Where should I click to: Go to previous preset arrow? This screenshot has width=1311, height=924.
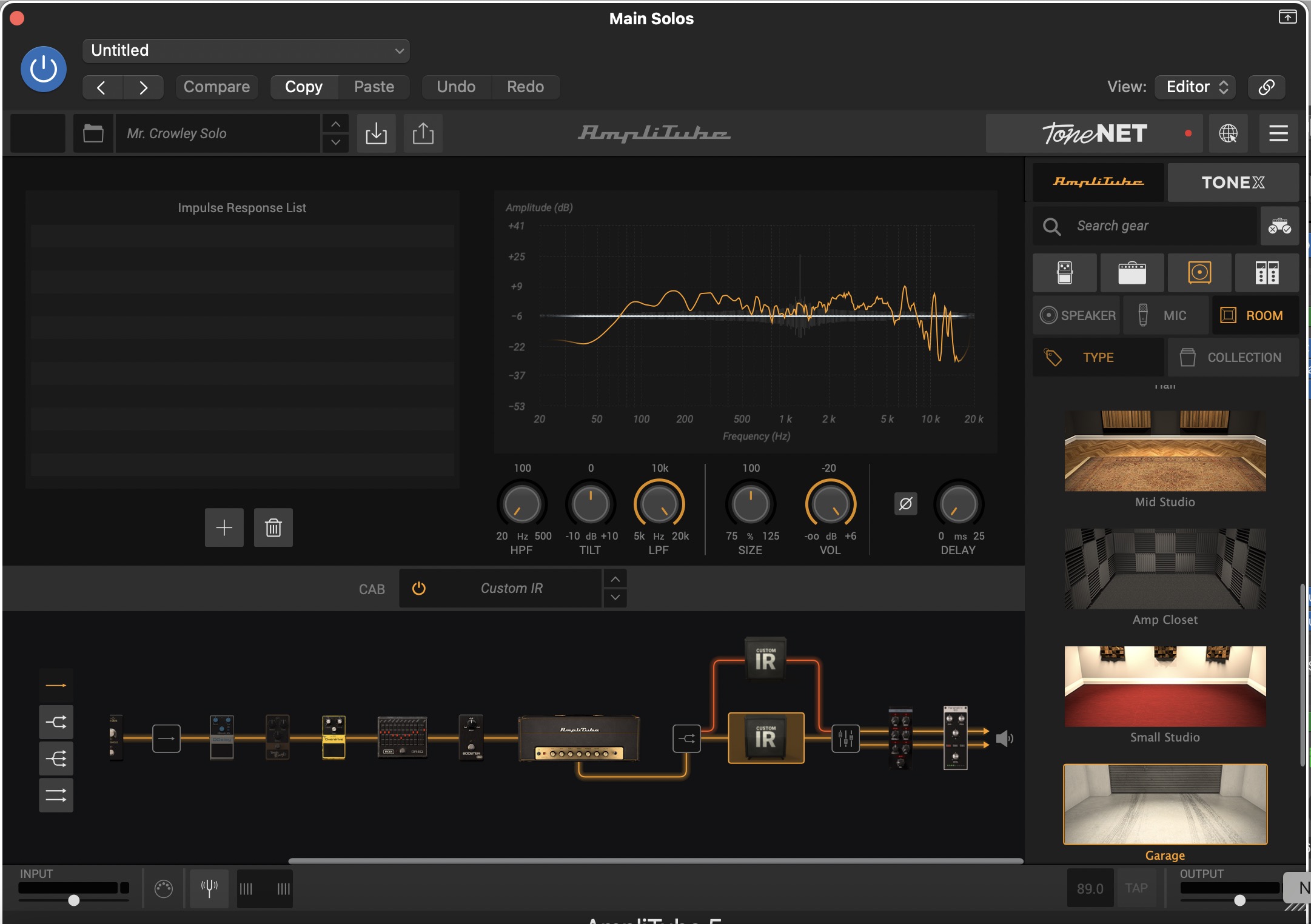tap(102, 87)
